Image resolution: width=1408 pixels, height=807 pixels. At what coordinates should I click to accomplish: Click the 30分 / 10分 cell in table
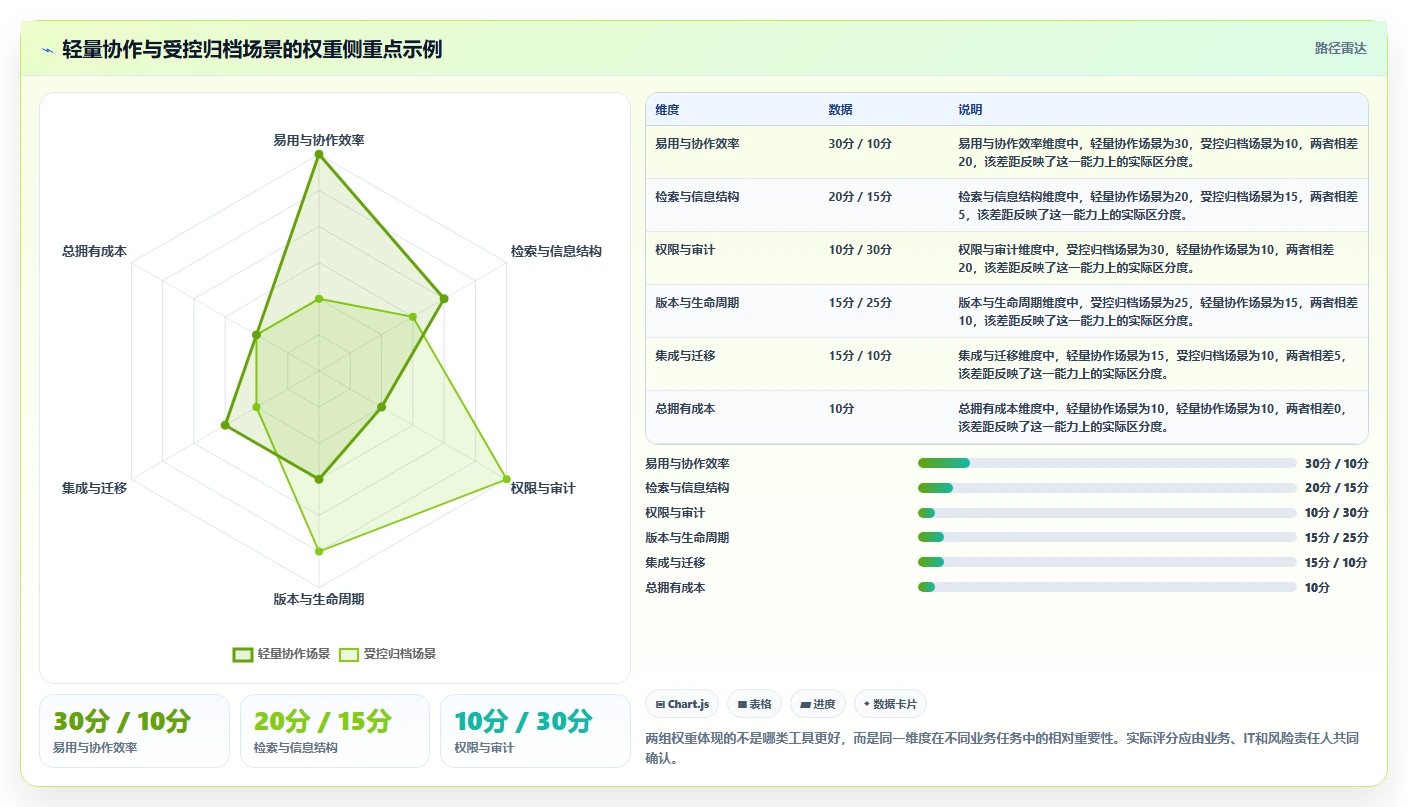(860, 144)
